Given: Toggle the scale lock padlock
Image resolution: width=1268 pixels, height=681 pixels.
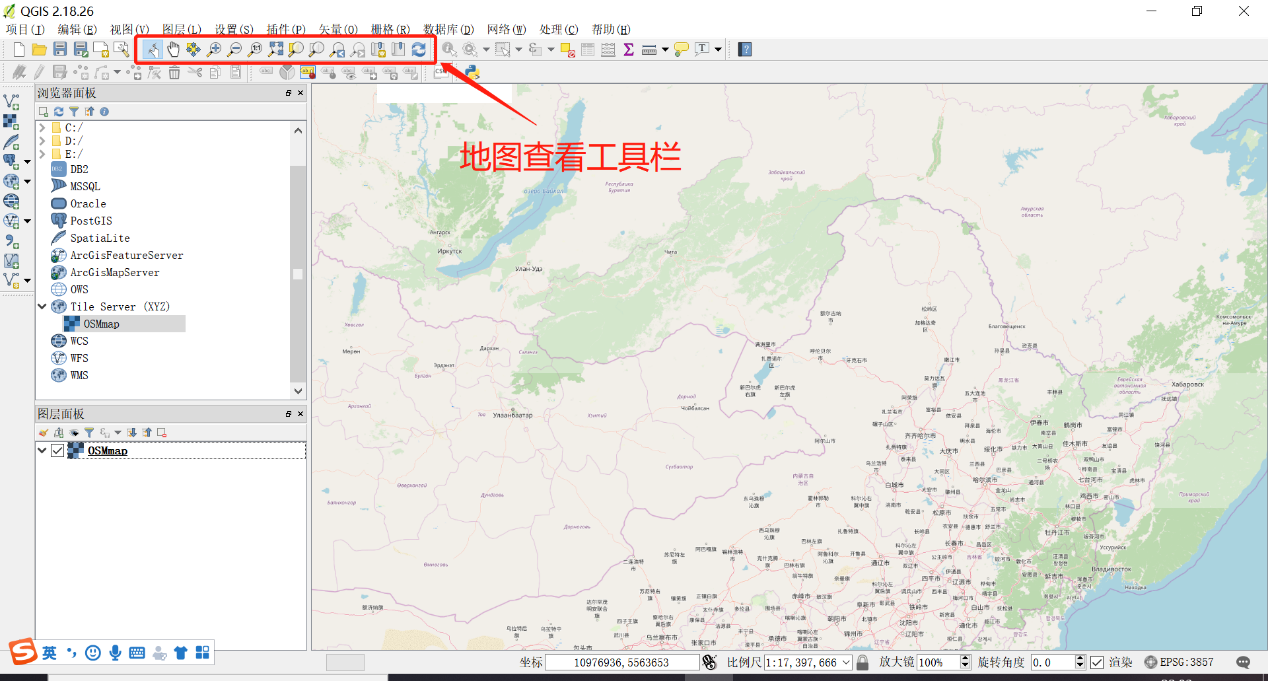Looking at the screenshot, I should click(863, 661).
